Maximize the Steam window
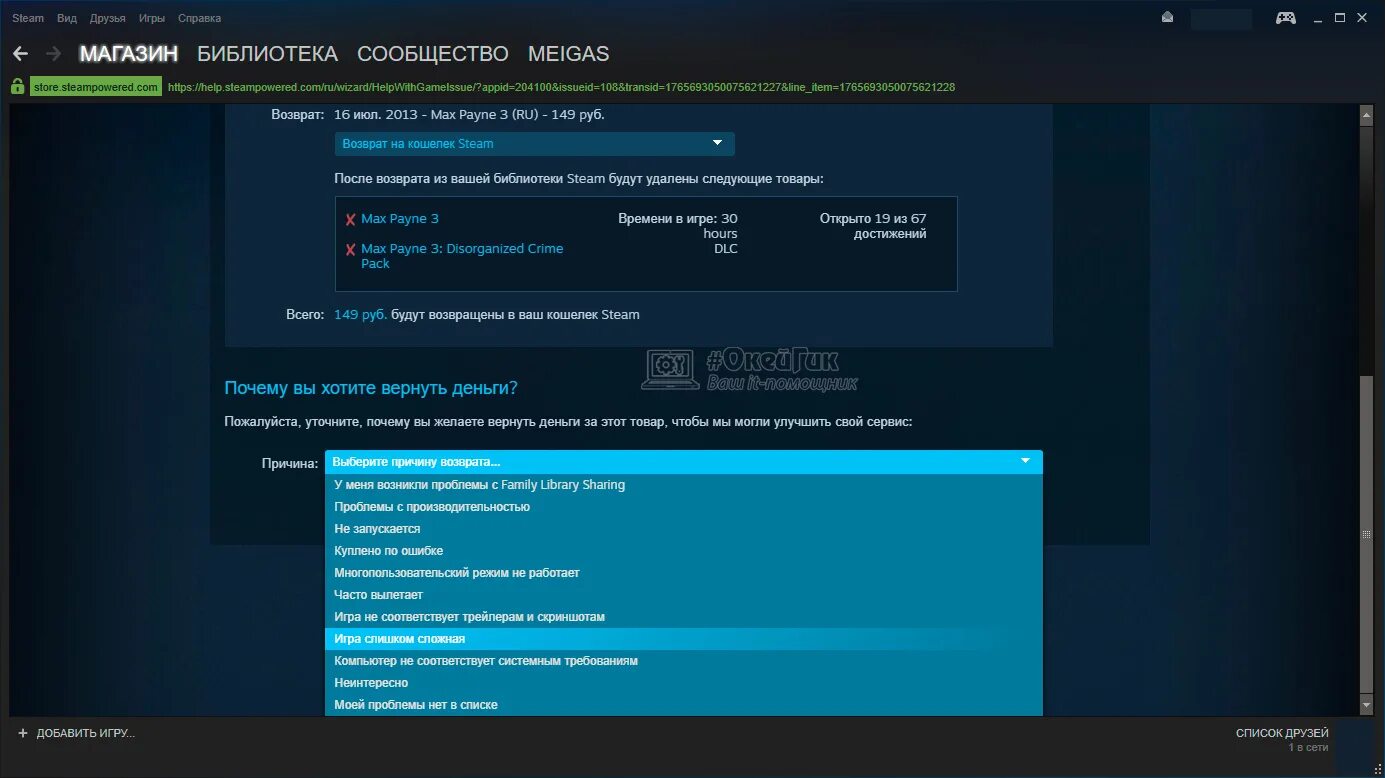Image resolution: width=1385 pixels, height=778 pixels. [1341, 18]
